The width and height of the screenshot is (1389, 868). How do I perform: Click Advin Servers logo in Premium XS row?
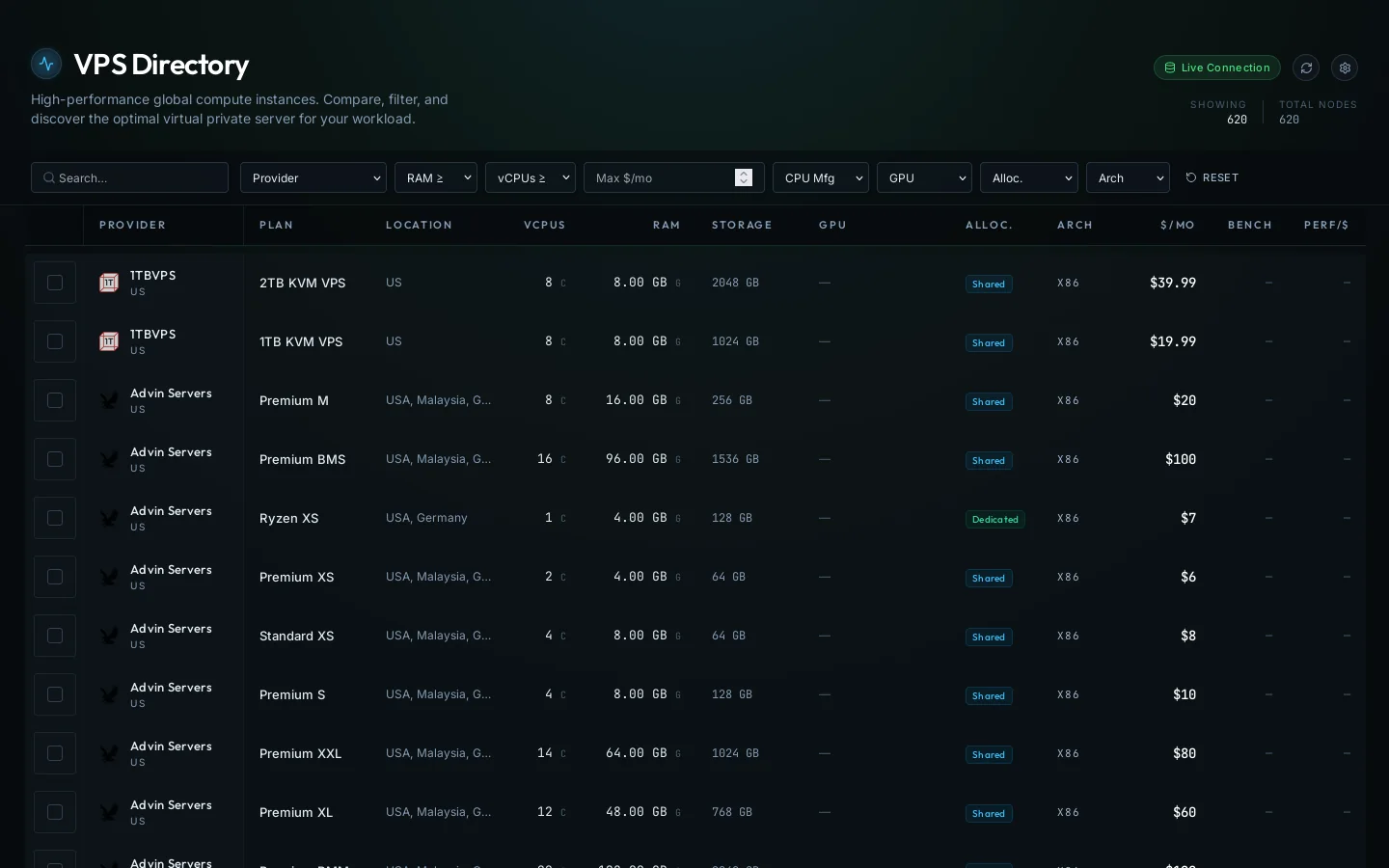[109, 577]
